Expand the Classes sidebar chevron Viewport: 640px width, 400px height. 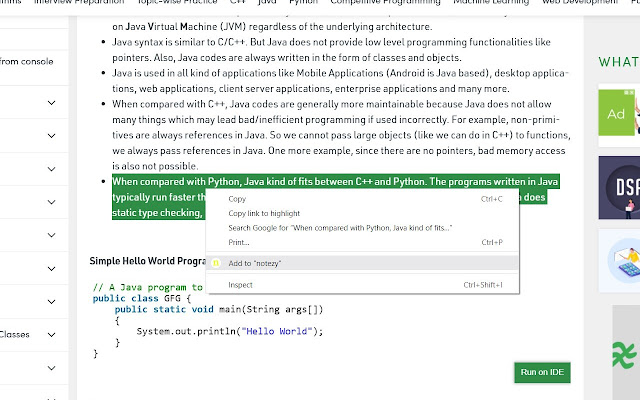[51, 335]
